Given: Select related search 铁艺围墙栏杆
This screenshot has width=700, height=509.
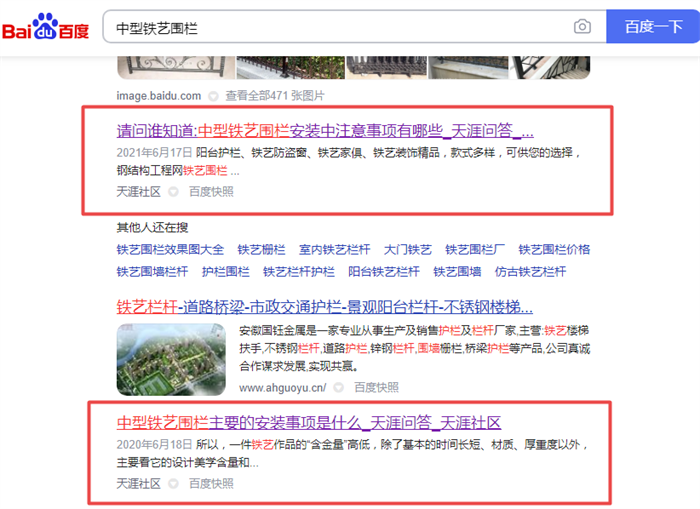Looking at the screenshot, I should [152, 271].
